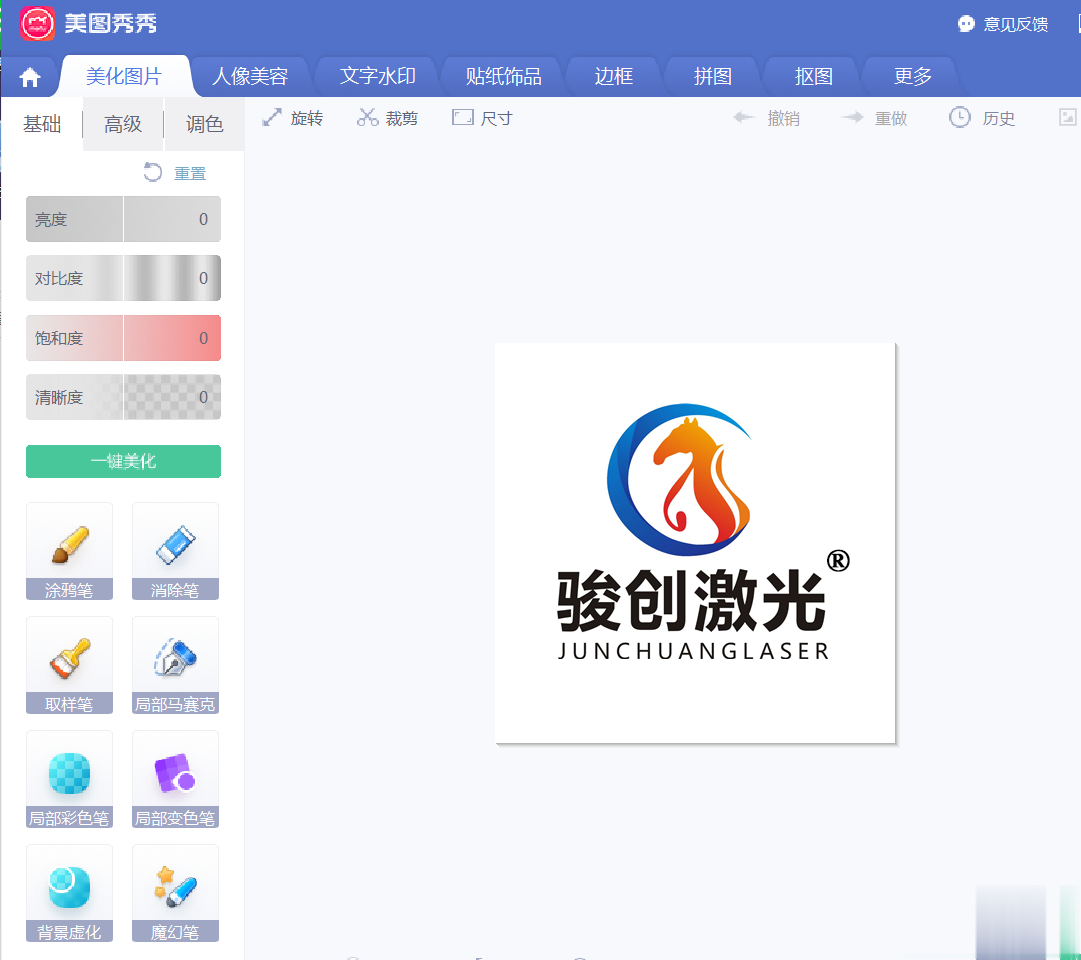Viewport: 1081px width, 960px height.
Task: Click the green 一键美化 button
Action: click(x=123, y=461)
